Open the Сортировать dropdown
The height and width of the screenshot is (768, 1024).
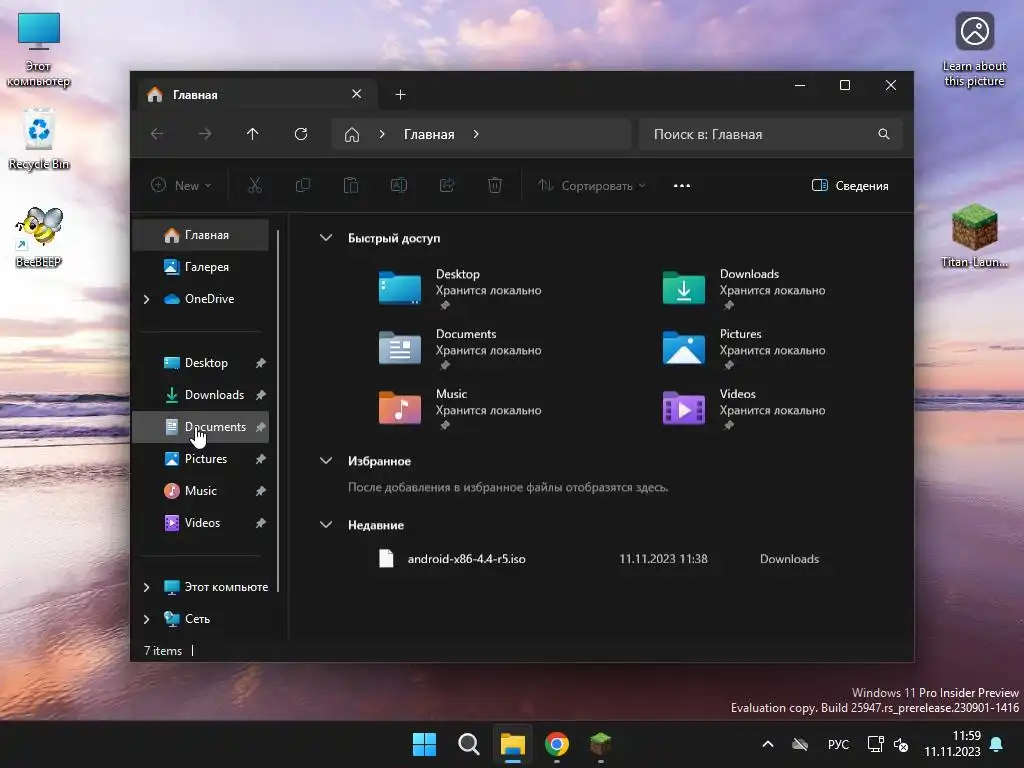(592, 185)
